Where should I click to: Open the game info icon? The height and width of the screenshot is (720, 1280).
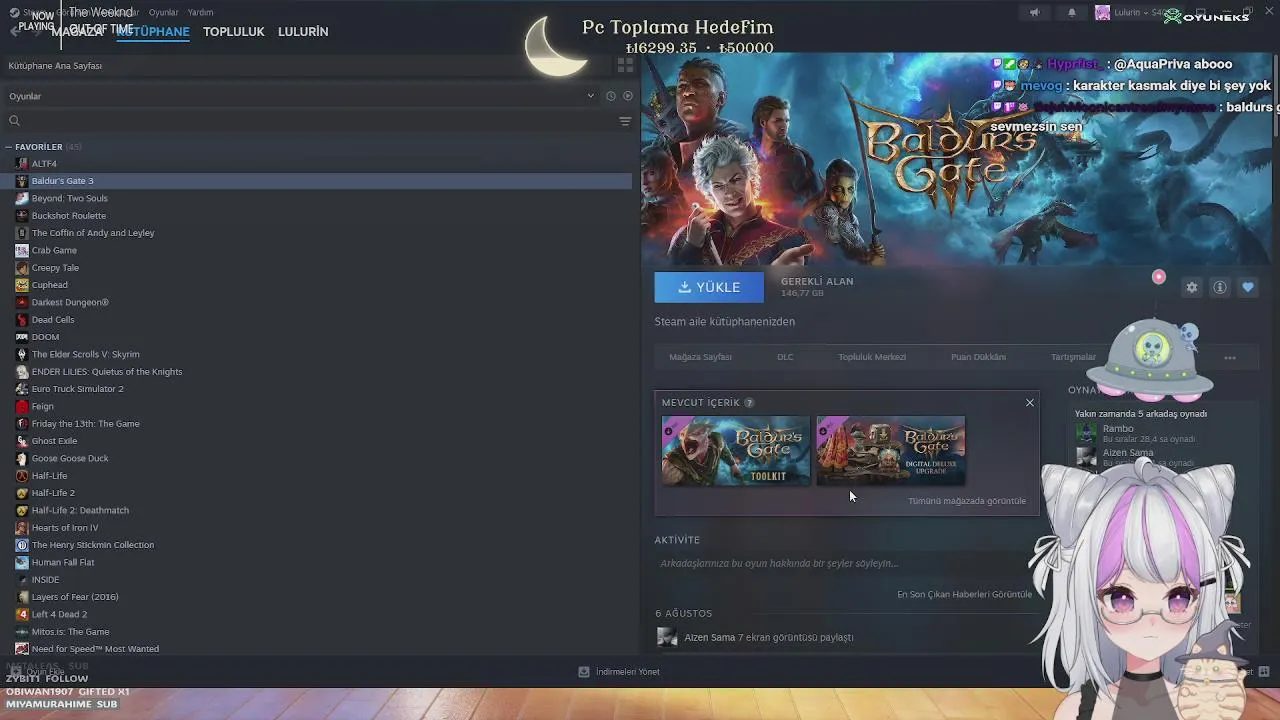[1219, 287]
